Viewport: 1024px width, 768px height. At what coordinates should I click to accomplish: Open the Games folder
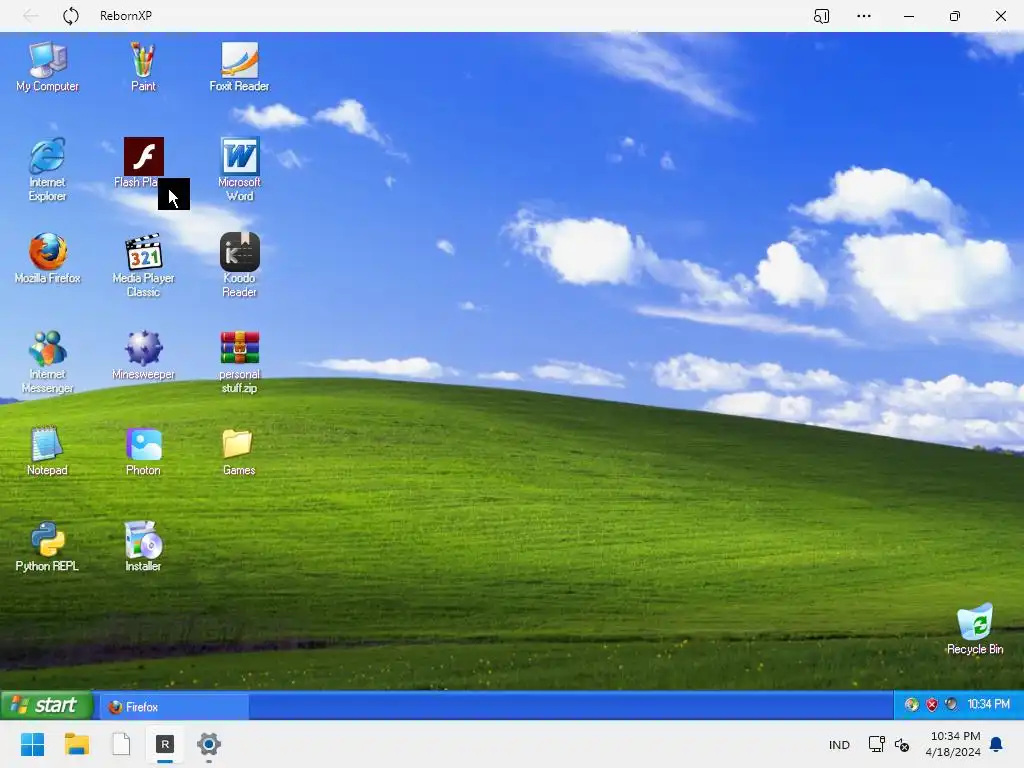coord(238,451)
